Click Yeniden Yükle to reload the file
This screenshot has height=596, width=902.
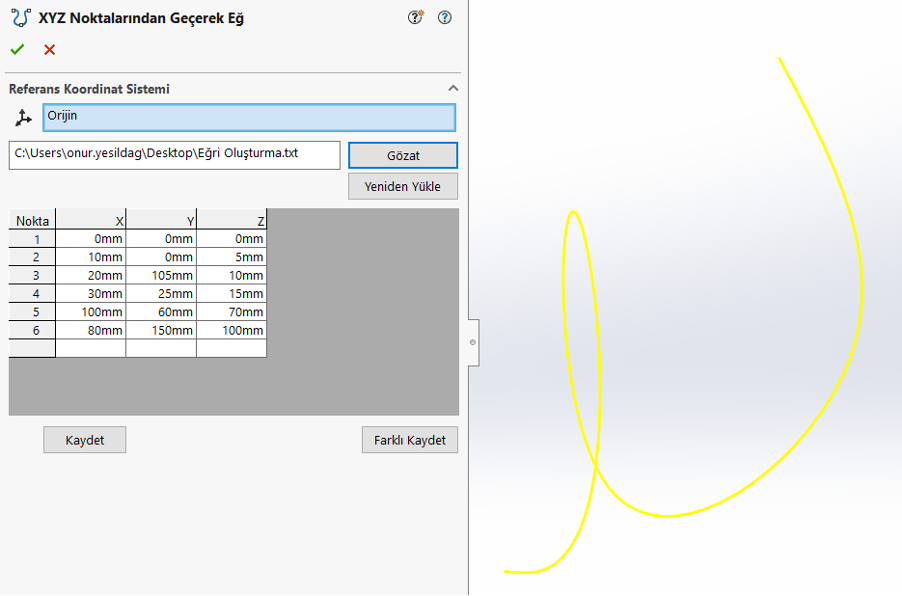click(402, 186)
